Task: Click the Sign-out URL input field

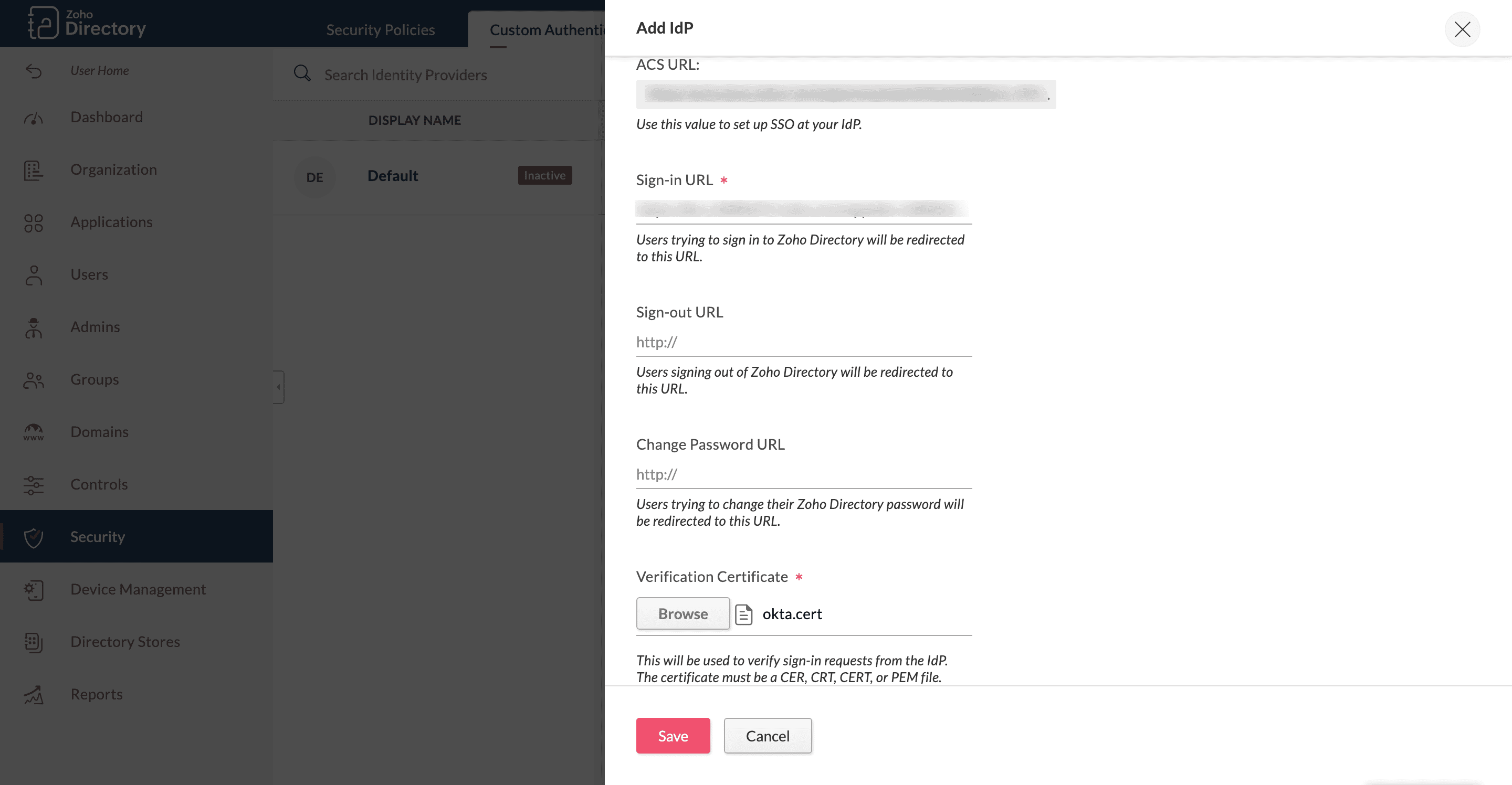Action: pyautogui.click(x=804, y=342)
